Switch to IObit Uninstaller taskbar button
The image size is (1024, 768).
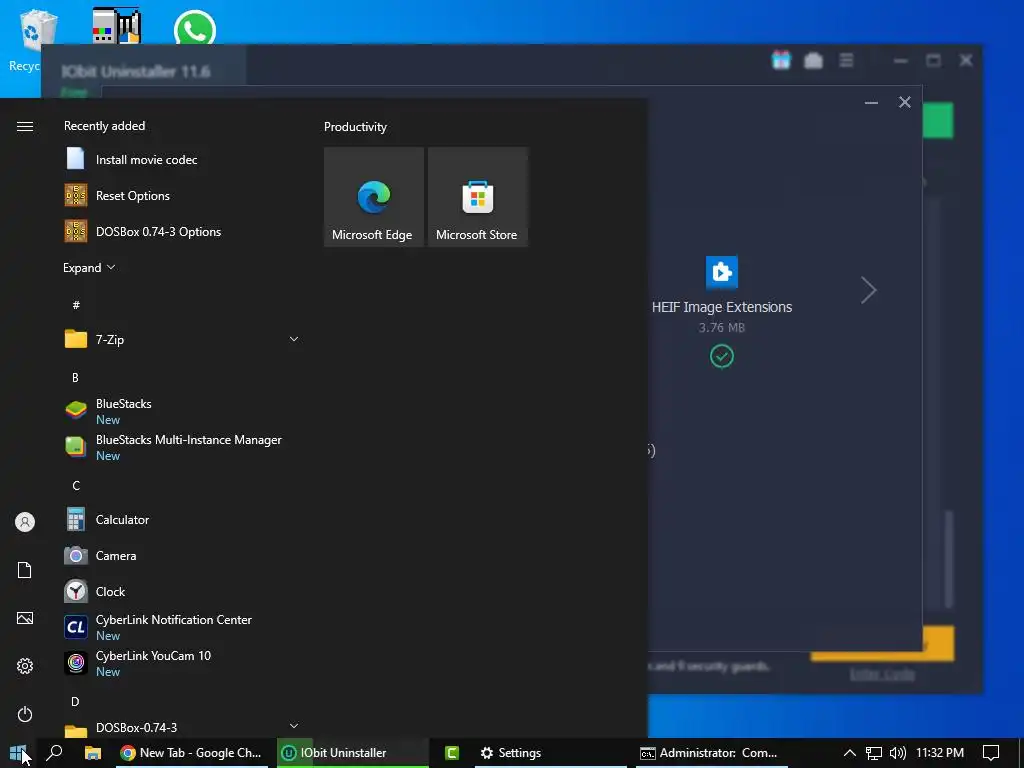click(353, 753)
